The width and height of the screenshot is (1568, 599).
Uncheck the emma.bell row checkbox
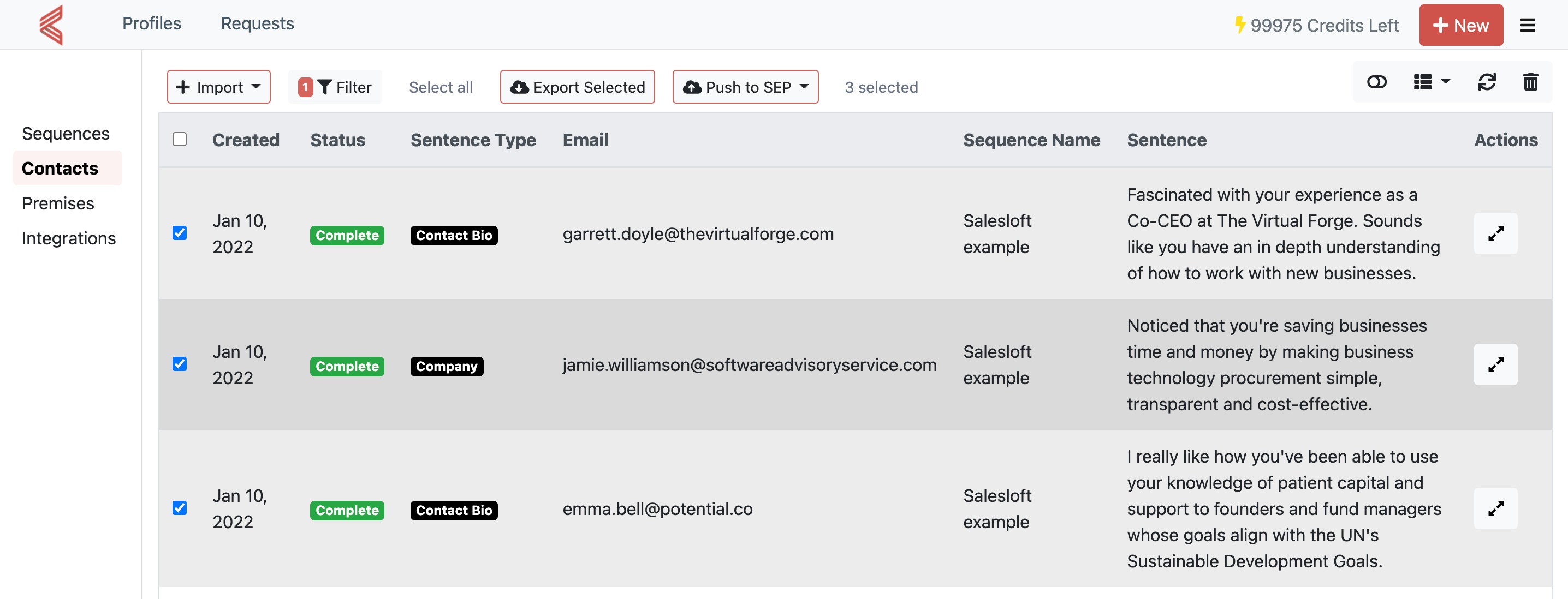click(x=180, y=508)
